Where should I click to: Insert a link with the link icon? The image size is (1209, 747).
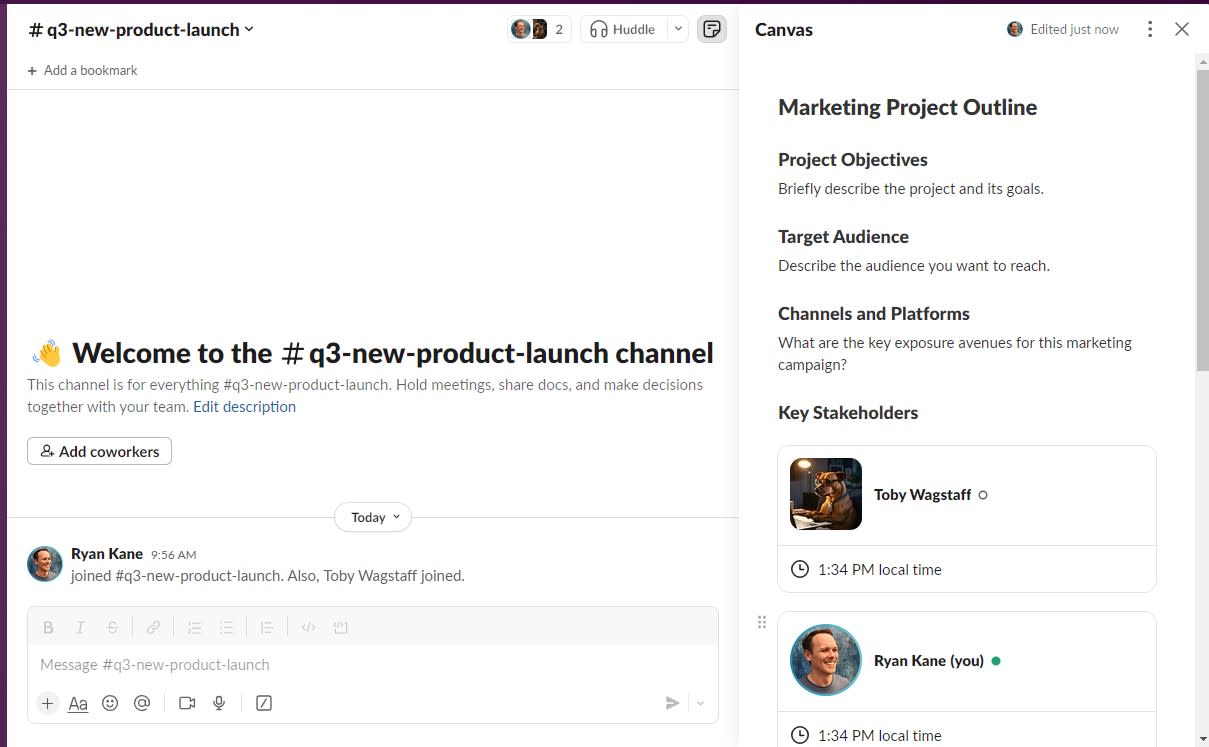coord(153,627)
